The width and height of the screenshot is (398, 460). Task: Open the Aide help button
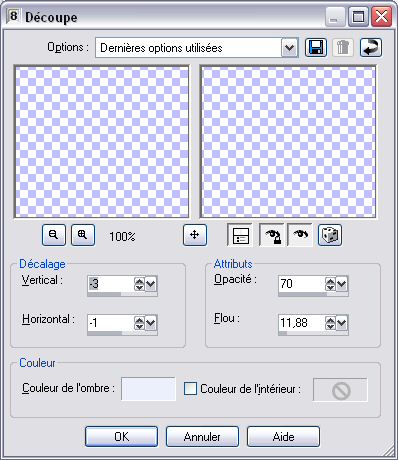(x=283, y=437)
